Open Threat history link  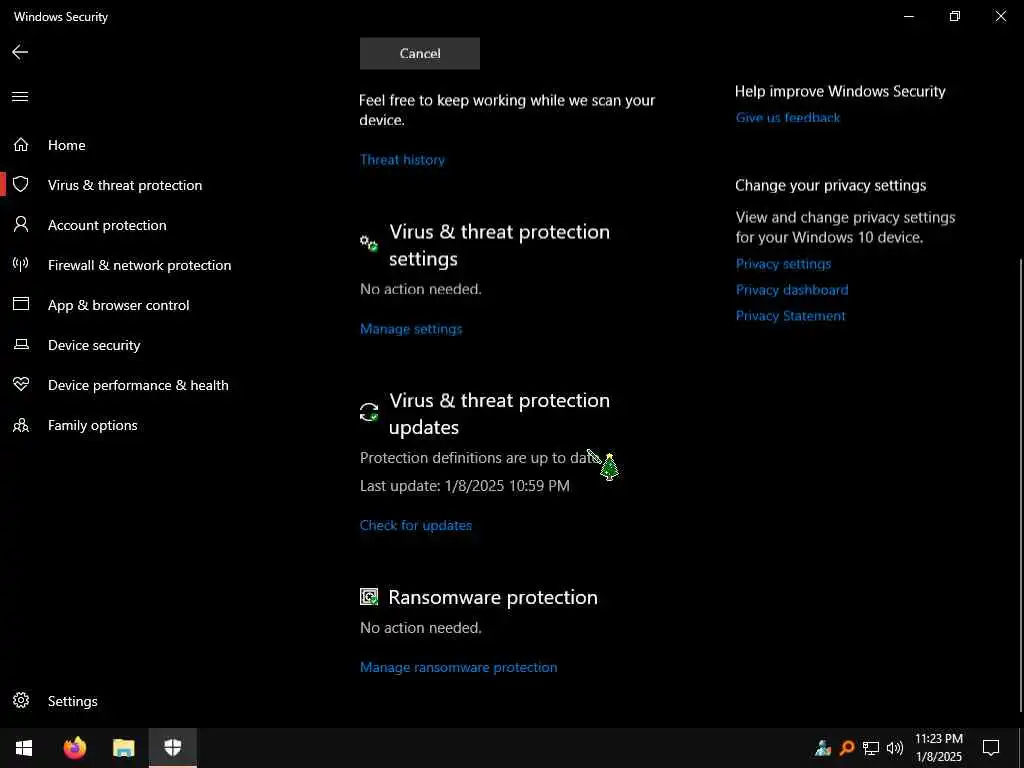click(402, 159)
